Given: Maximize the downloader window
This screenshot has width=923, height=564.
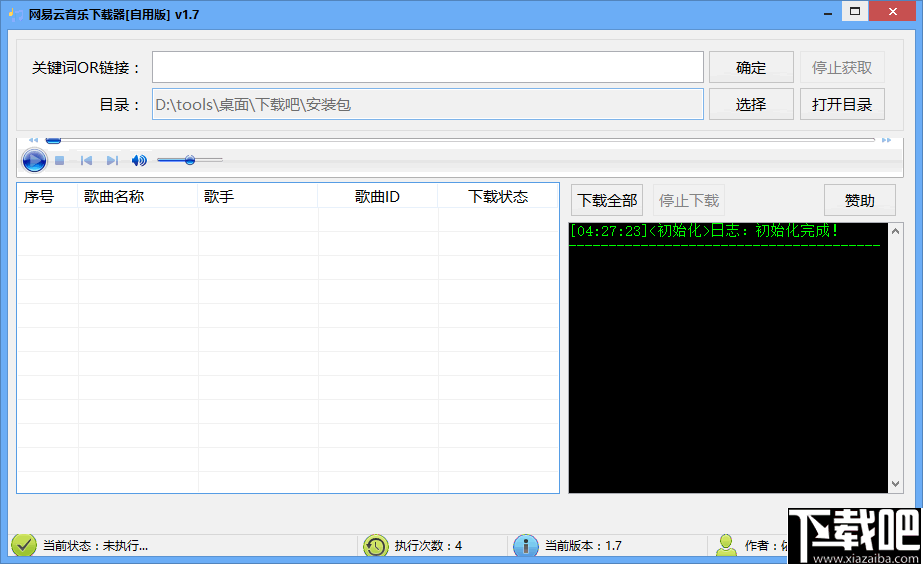Looking at the screenshot, I should [x=855, y=11].
